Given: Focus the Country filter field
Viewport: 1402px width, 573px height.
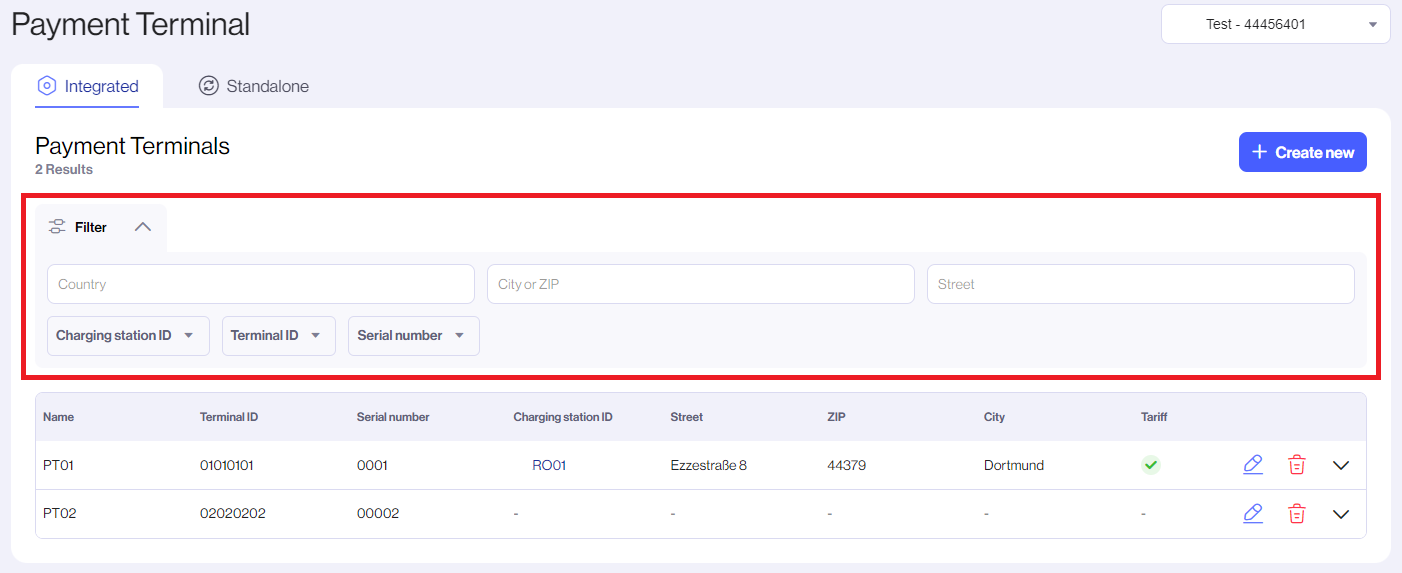Looking at the screenshot, I should click(x=261, y=284).
